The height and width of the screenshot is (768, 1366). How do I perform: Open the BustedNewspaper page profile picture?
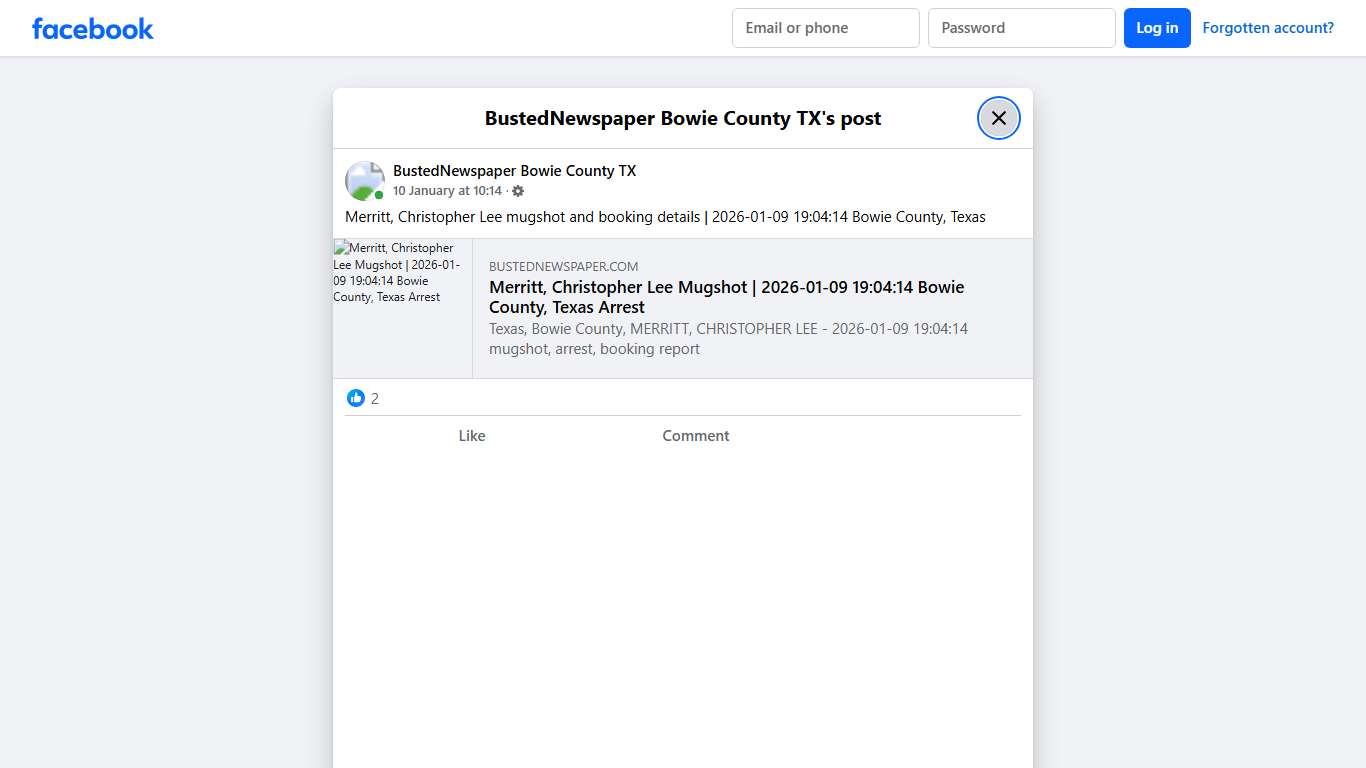pyautogui.click(x=364, y=181)
